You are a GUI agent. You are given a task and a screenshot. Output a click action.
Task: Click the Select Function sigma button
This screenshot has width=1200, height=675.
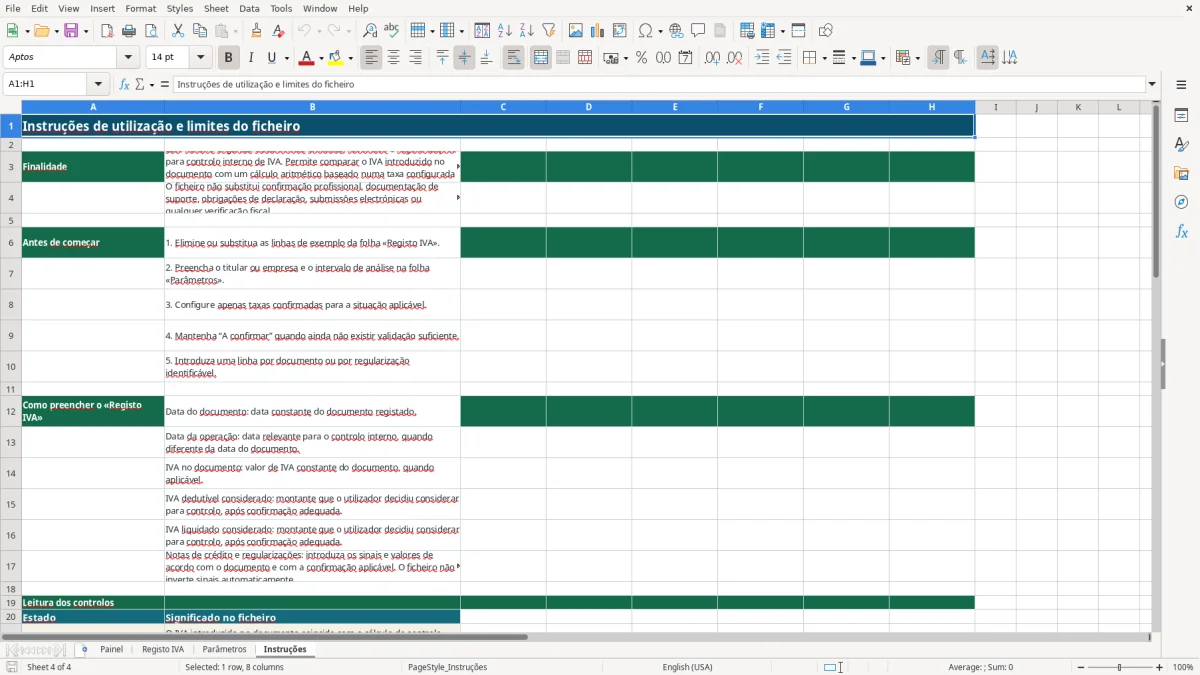click(x=140, y=84)
